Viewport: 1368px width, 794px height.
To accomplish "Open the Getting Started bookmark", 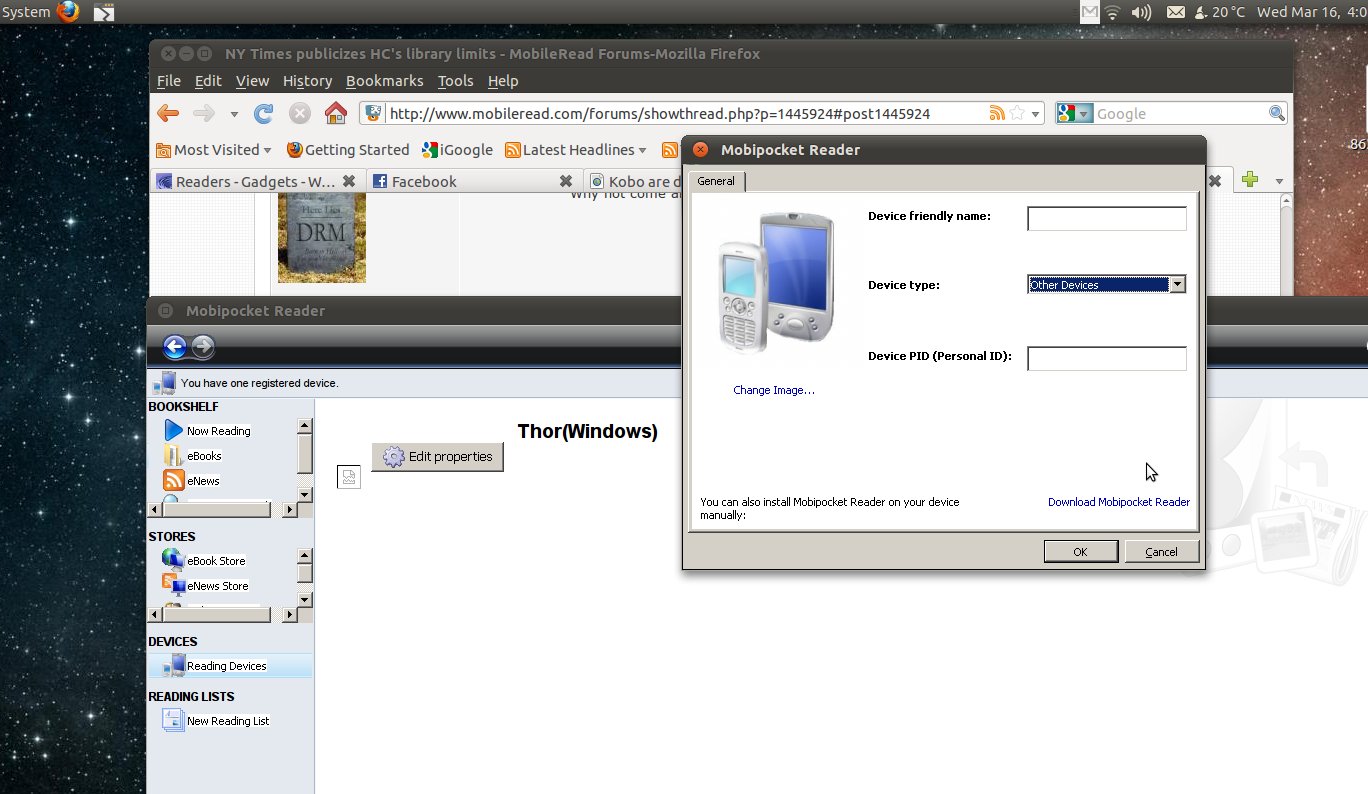I will pos(348,150).
